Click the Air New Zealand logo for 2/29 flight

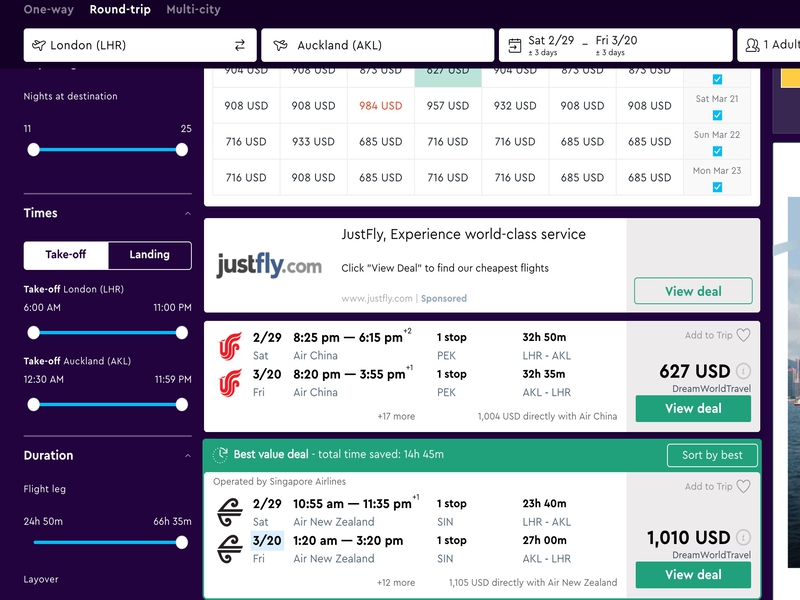230,512
